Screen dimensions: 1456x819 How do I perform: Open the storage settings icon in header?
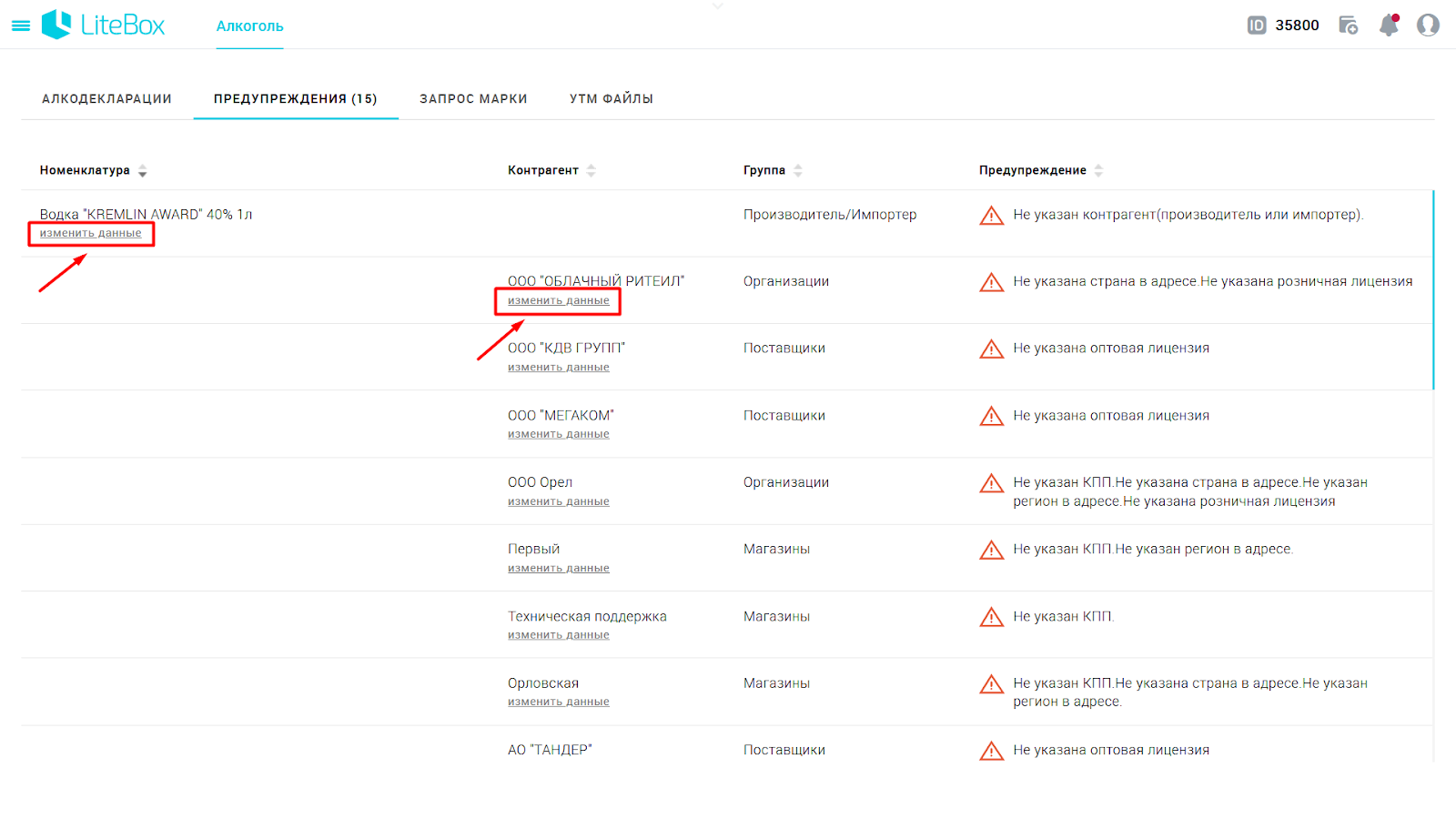coord(1349,25)
